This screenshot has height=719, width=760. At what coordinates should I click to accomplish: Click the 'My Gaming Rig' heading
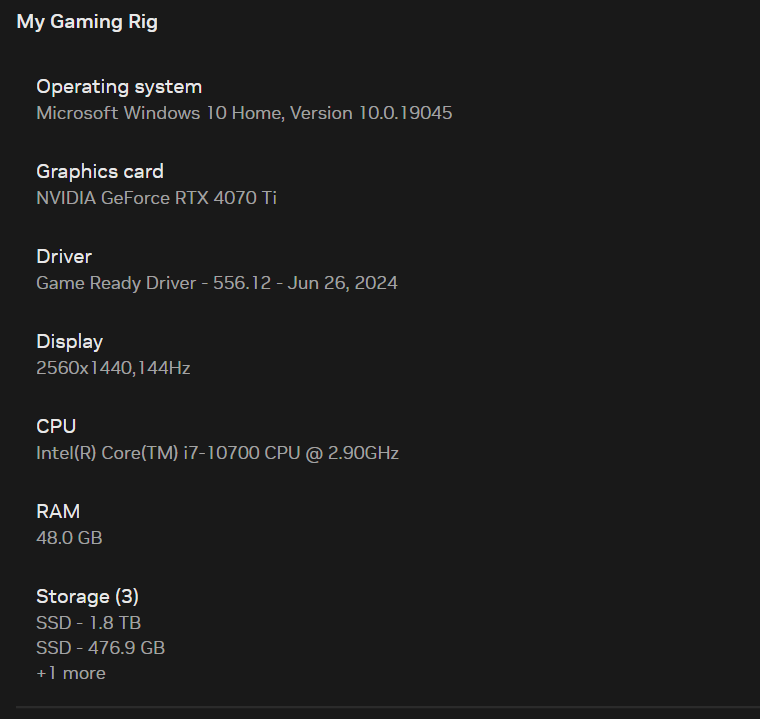(87, 22)
